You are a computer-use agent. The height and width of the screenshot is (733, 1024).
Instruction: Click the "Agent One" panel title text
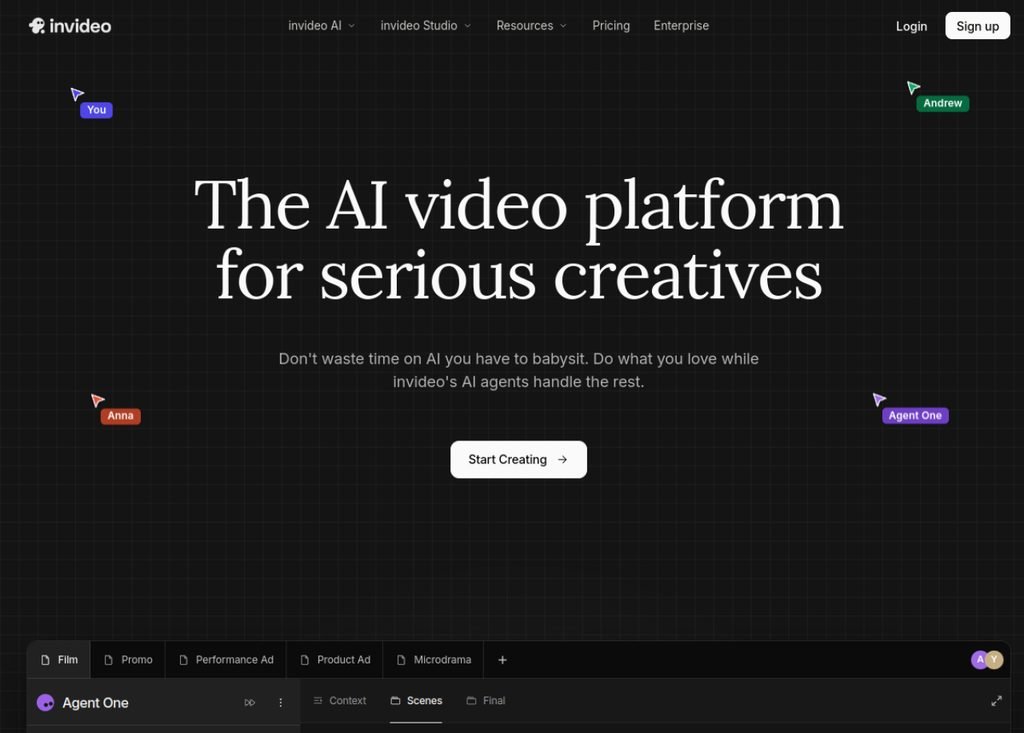pyautogui.click(x=95, y=703)
